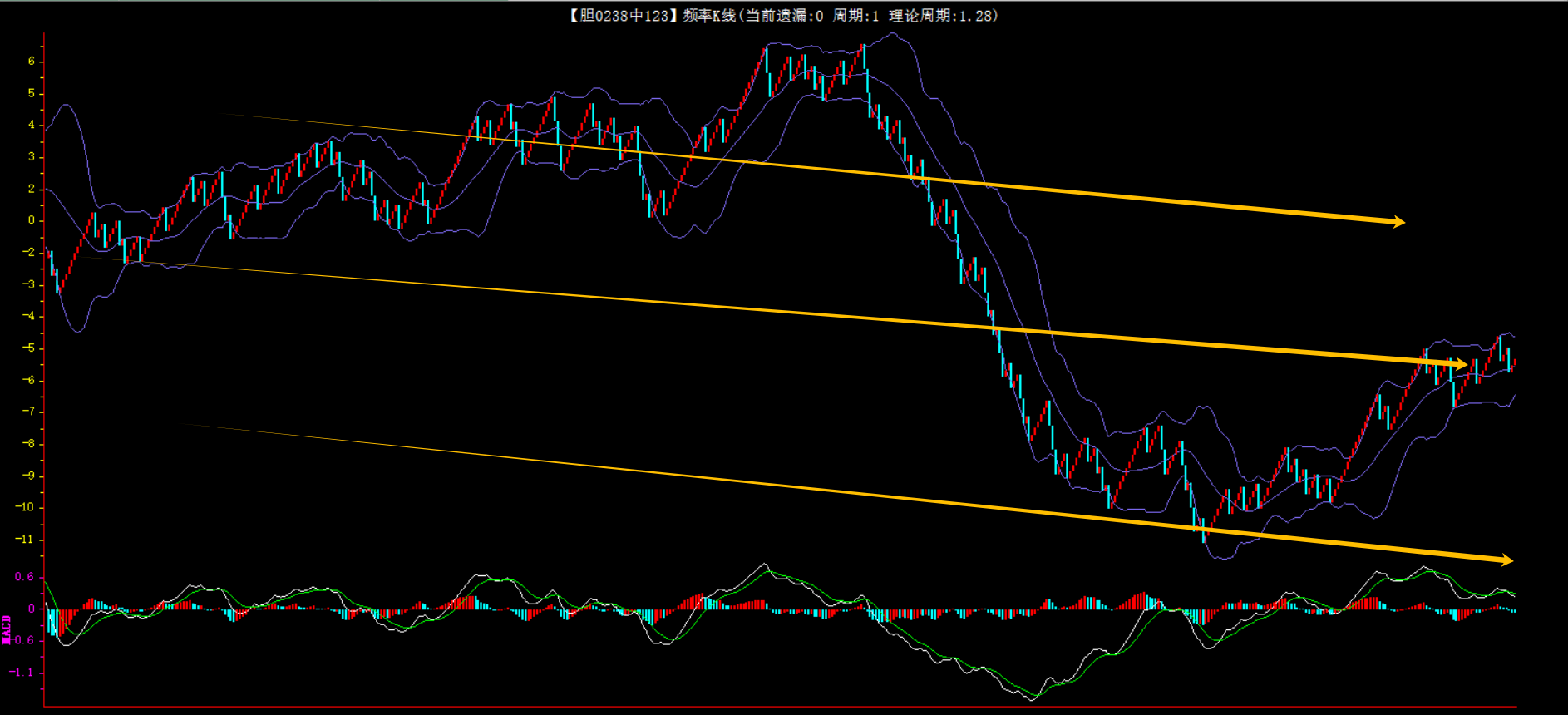
Task: Select the lowest candlestick below -11 level
Action: coord(1204,532)
